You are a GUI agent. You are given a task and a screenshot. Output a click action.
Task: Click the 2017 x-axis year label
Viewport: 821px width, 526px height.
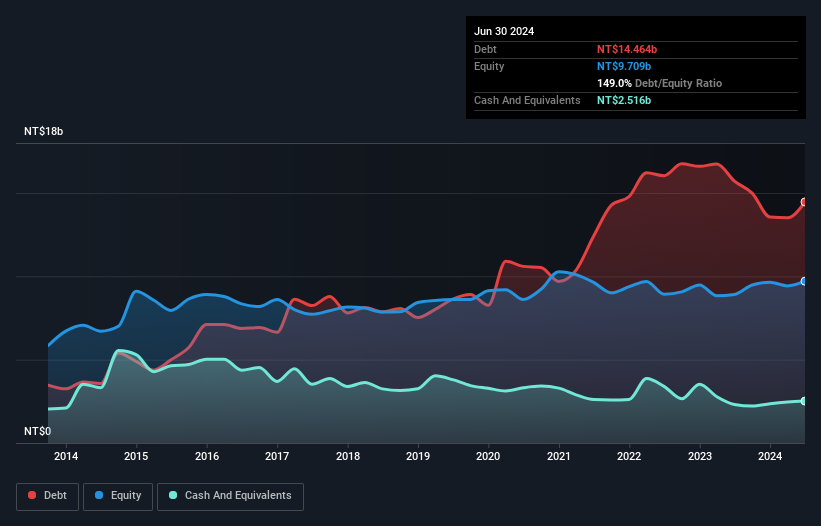277,457
